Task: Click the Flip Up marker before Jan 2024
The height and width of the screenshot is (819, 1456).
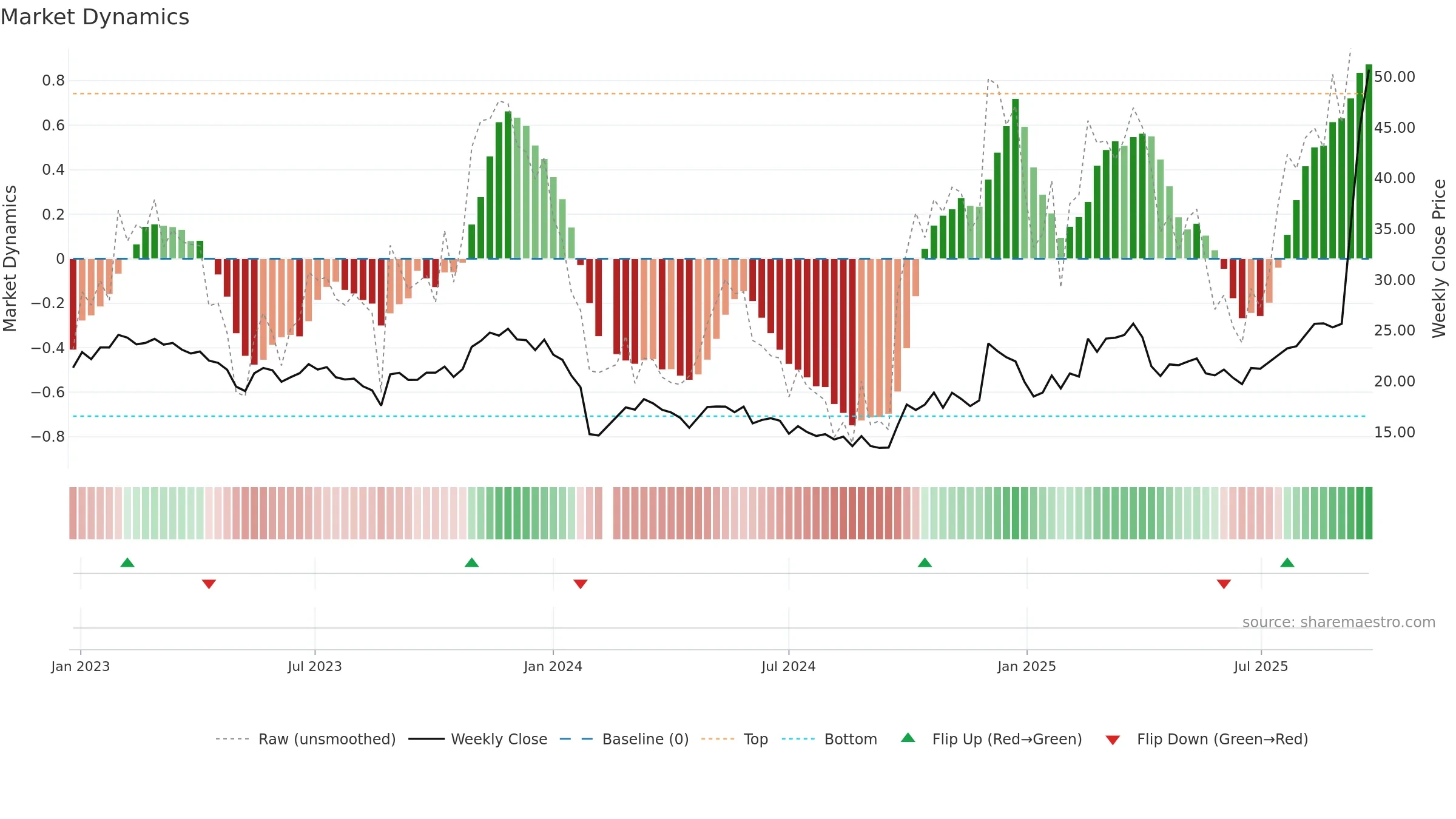Action: click(x=471, y=562)
